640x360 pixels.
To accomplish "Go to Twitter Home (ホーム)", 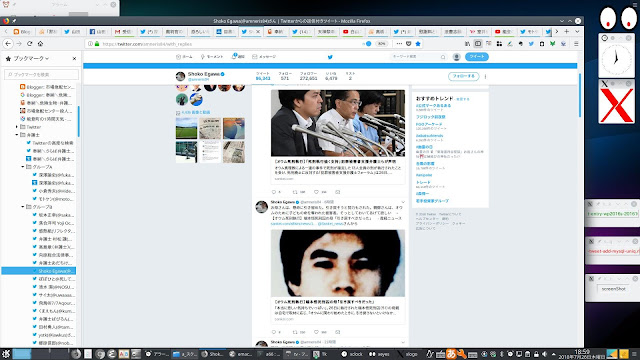I will click(184, 57).
